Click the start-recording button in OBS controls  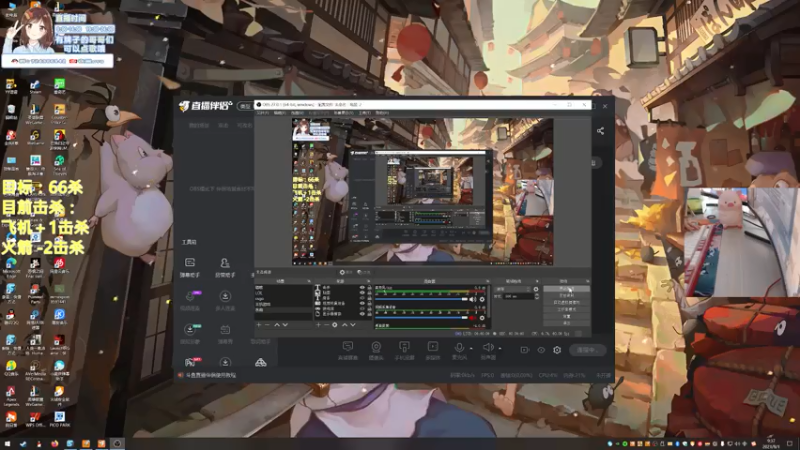[566, 295]
